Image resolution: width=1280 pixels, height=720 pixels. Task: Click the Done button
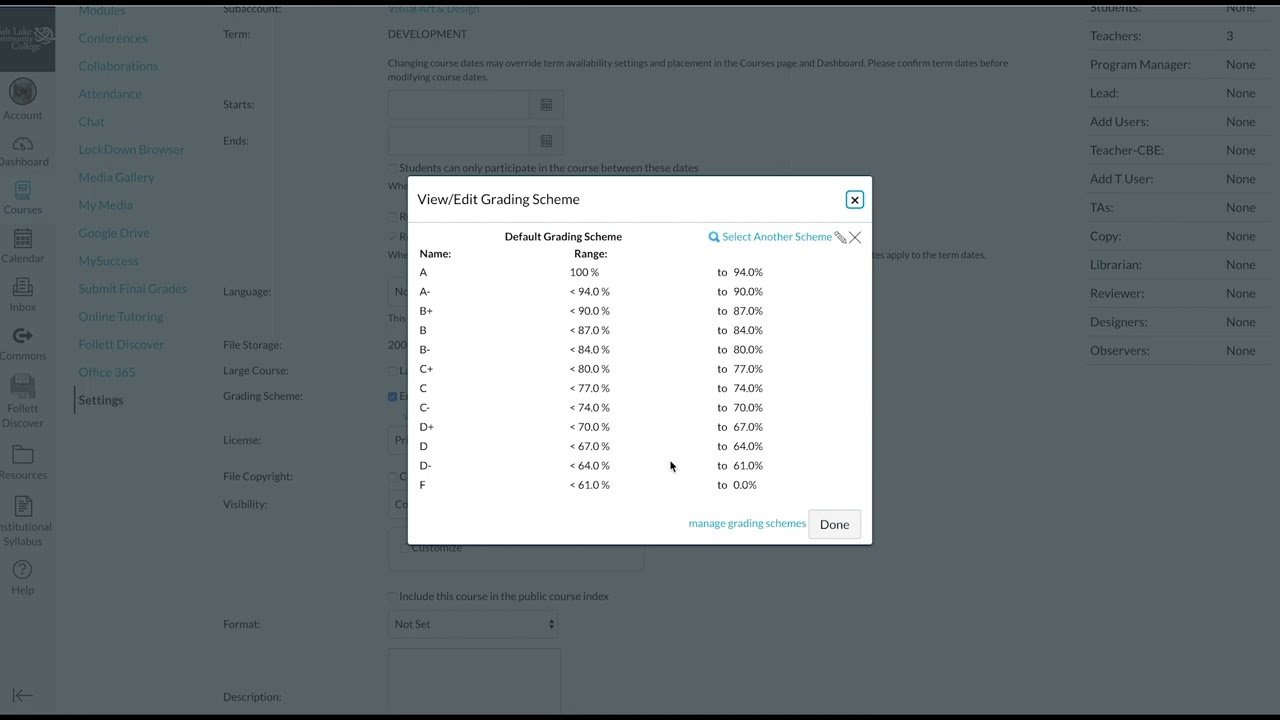click(834, 524)
